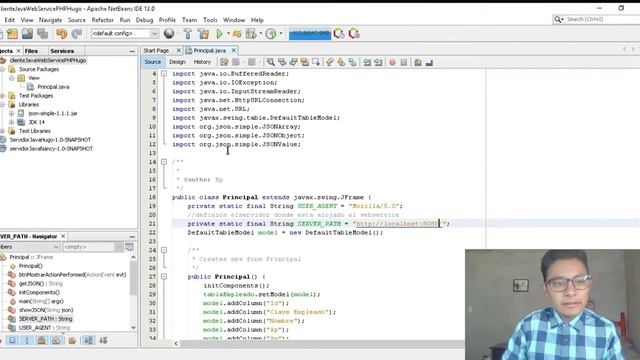
Task: Switch to the Services tab
Action: coord(62,51)
